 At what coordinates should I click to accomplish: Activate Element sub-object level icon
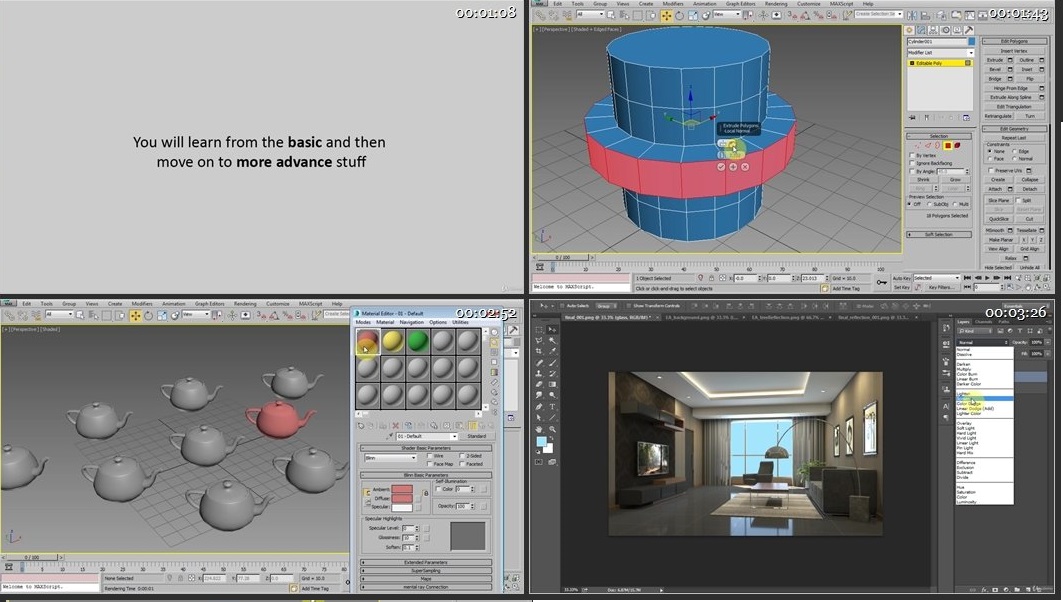957,145
